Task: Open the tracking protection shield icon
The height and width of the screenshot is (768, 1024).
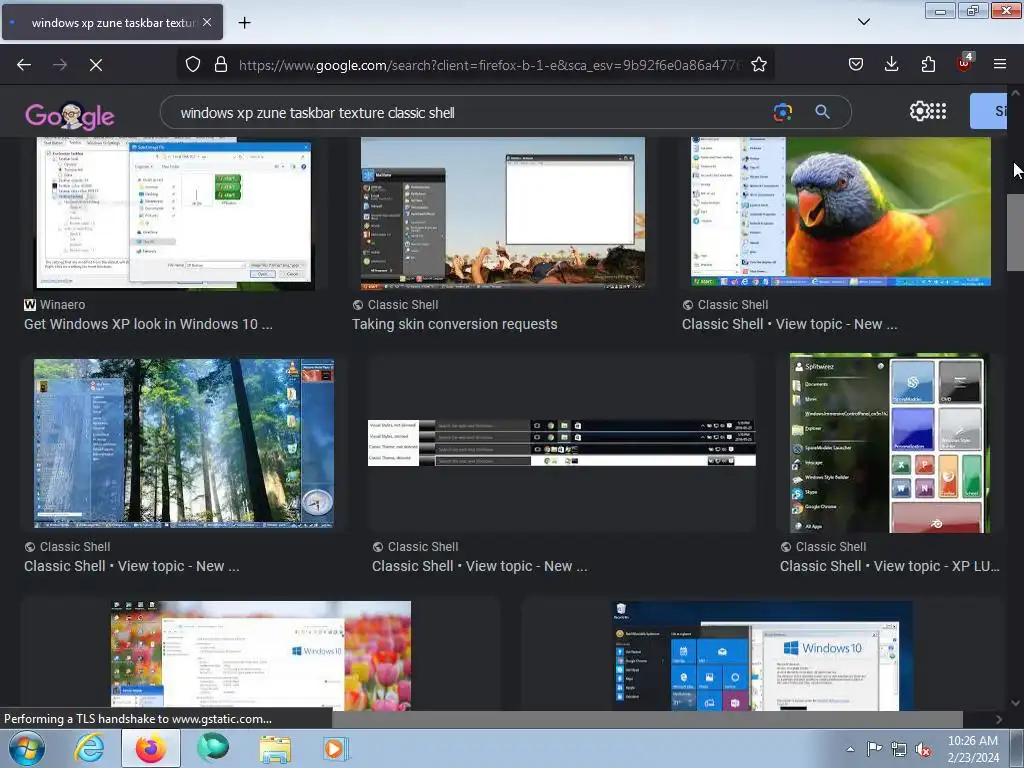Action: pos(193,64)
